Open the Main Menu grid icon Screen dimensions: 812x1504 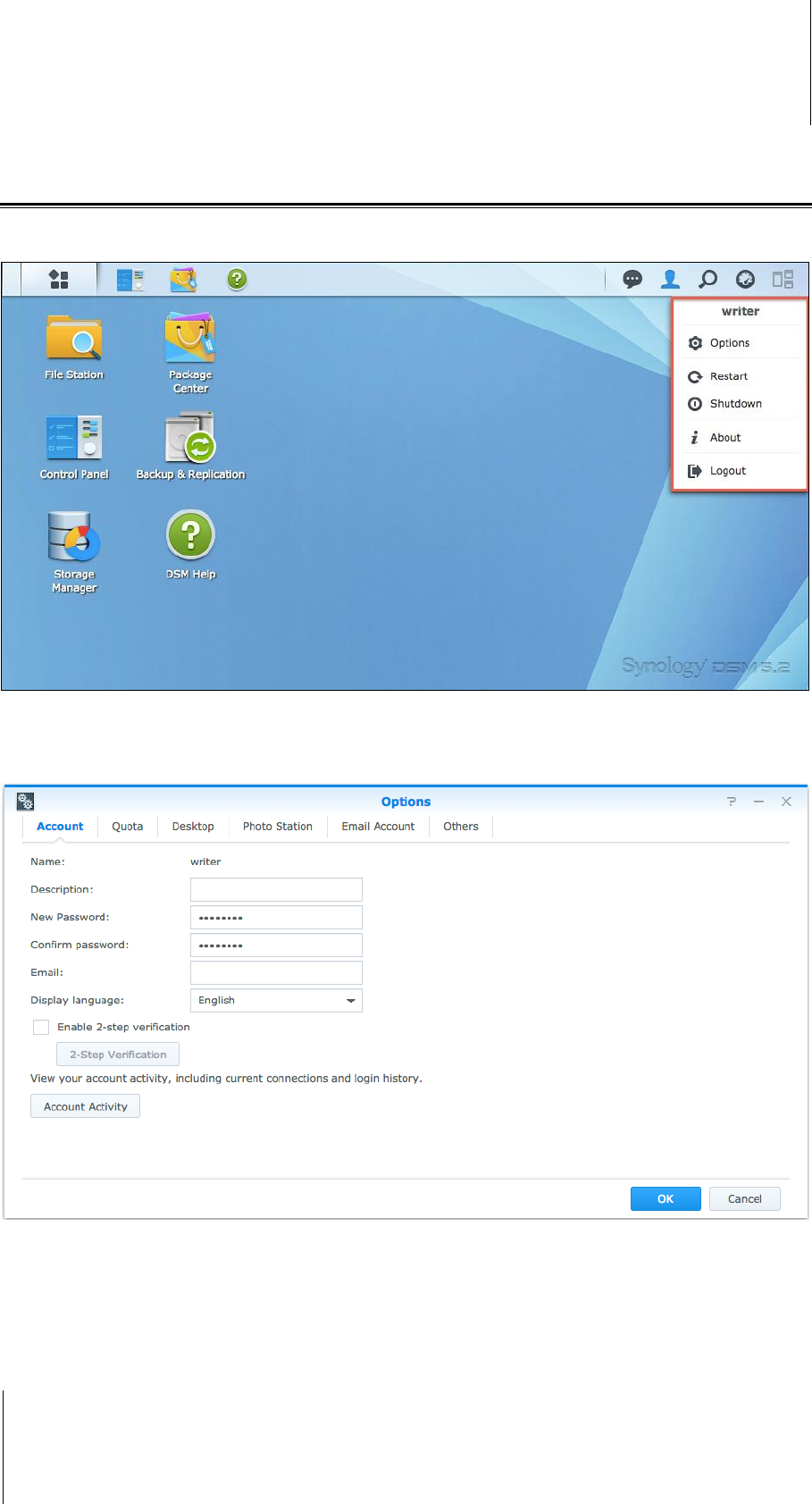[59, 280]
